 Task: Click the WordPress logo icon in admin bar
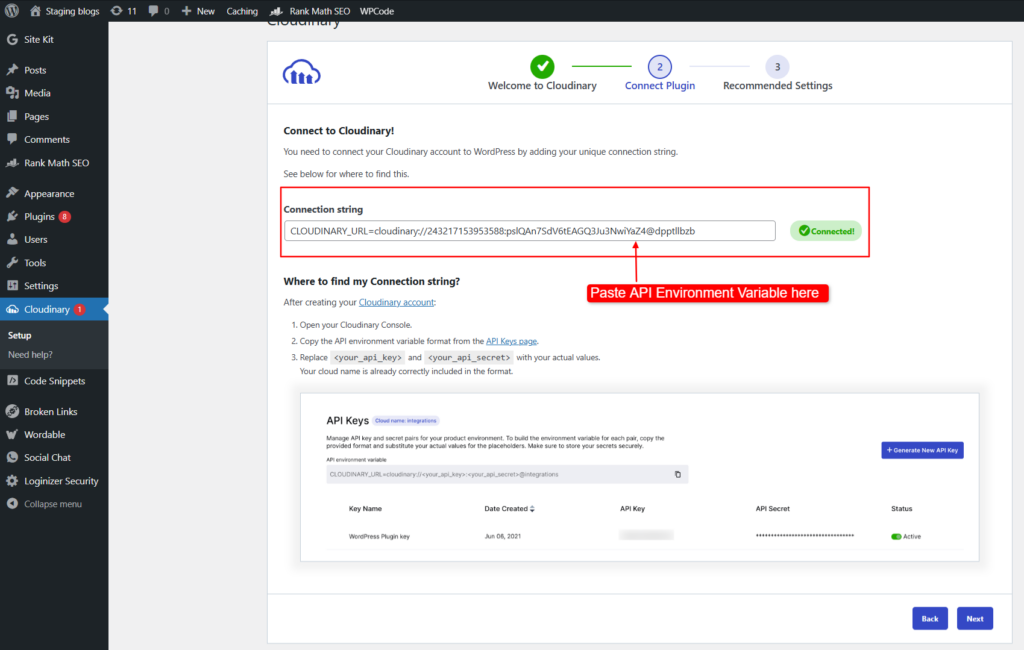pyautogui.click(x=12, y=11)
